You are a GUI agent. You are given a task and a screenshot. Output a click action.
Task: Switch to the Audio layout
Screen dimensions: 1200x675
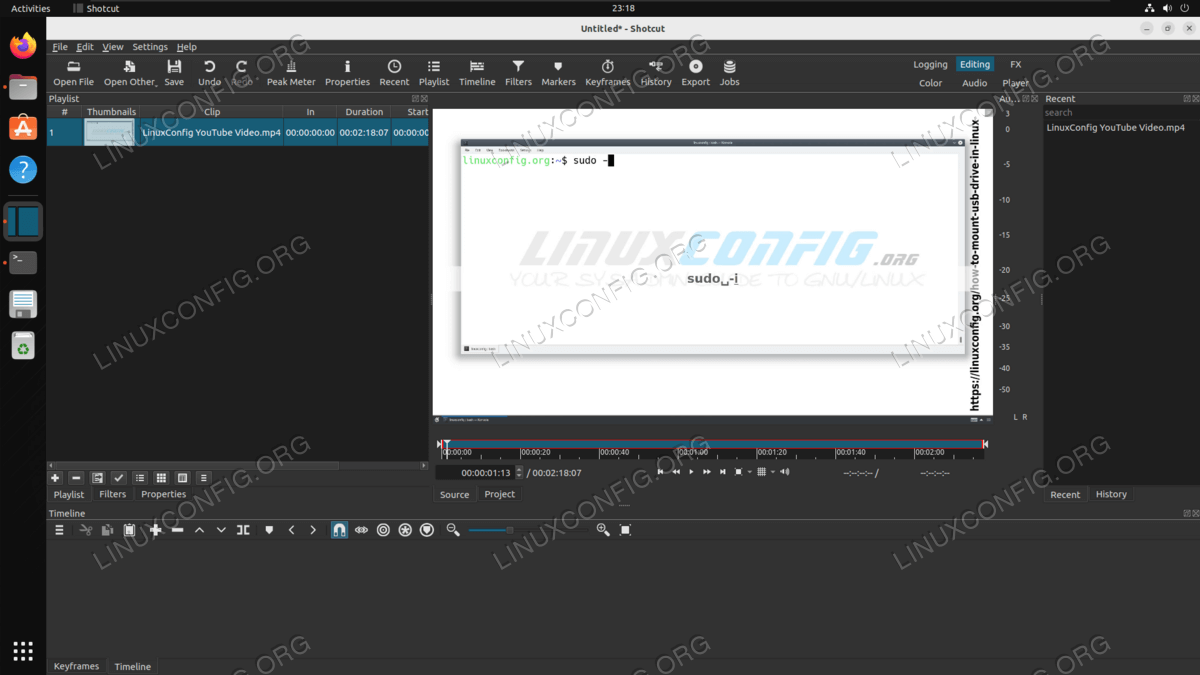[x=974, y=83]
